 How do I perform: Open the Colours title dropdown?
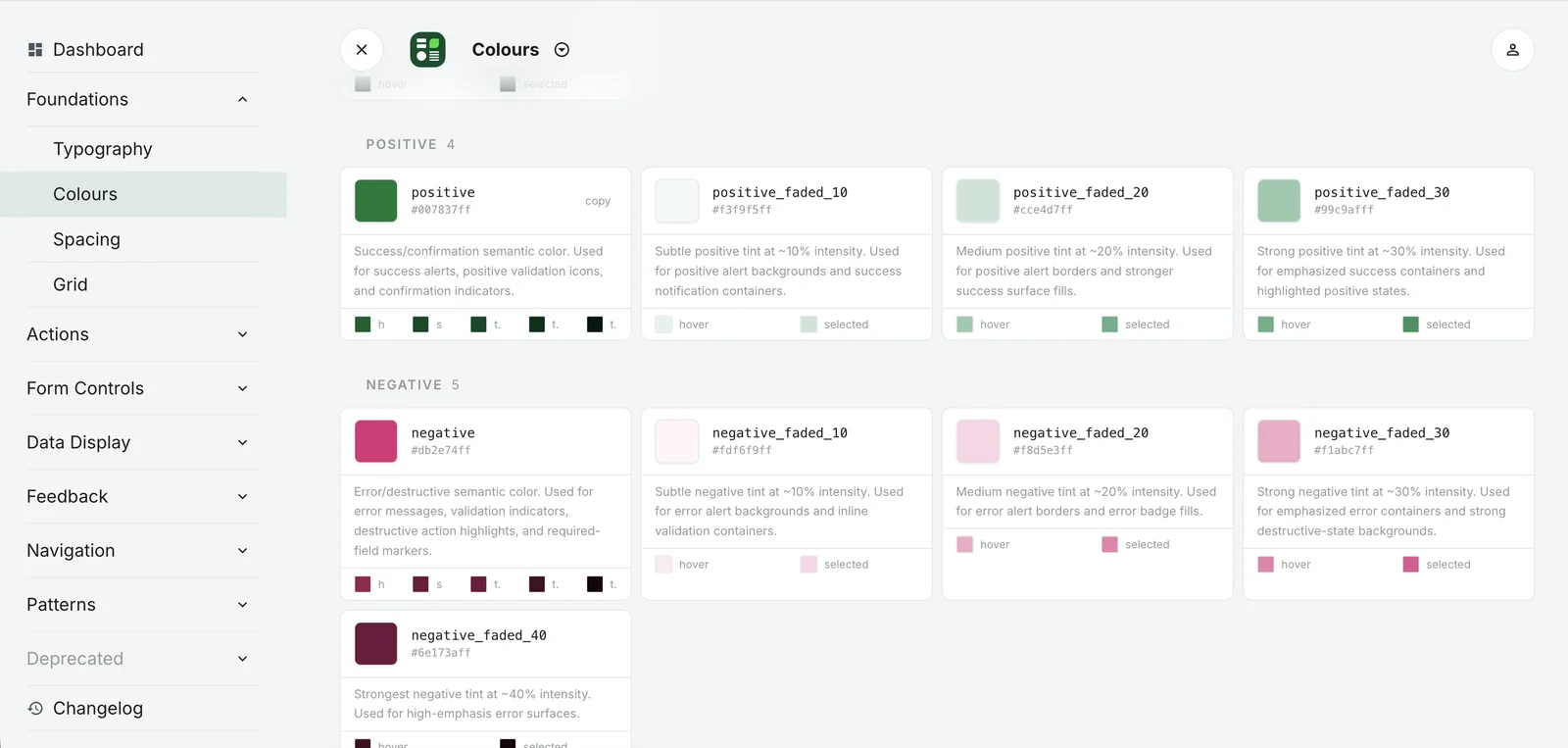(562, 49)
